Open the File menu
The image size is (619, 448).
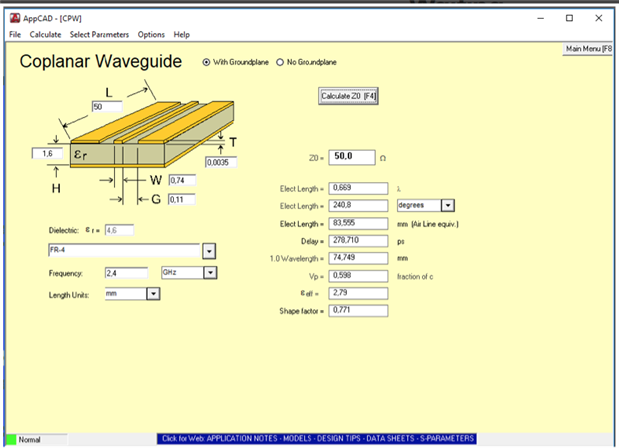(x=15, y=35)
